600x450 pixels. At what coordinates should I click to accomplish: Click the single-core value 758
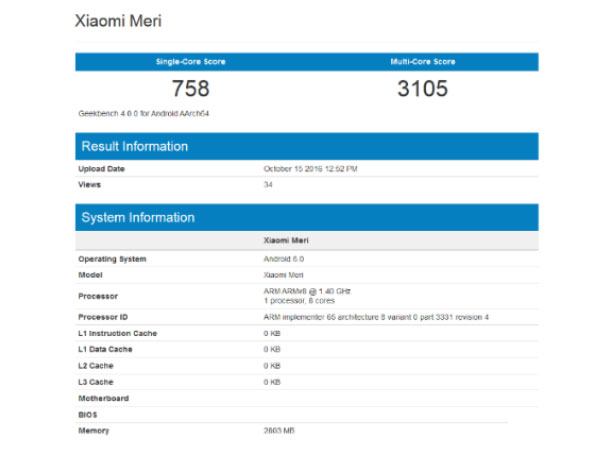[191, 88]
